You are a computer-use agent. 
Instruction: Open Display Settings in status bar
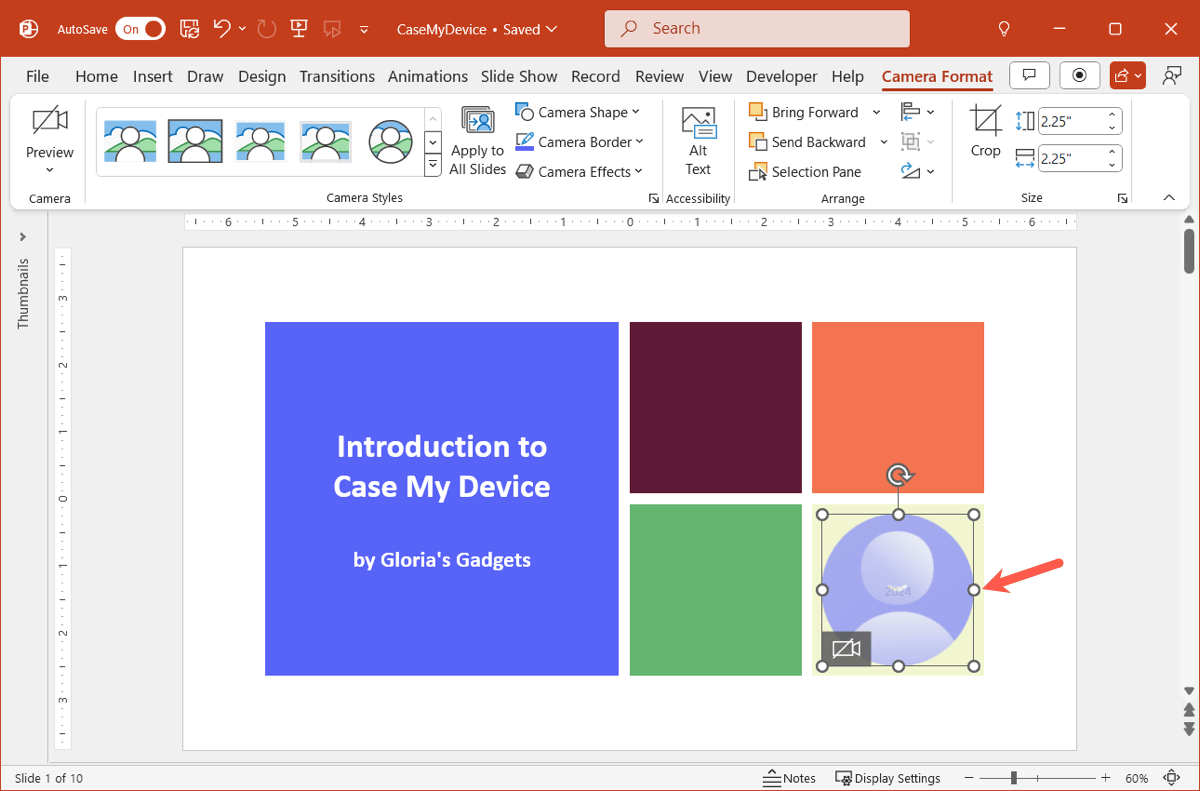pos(888,778)
